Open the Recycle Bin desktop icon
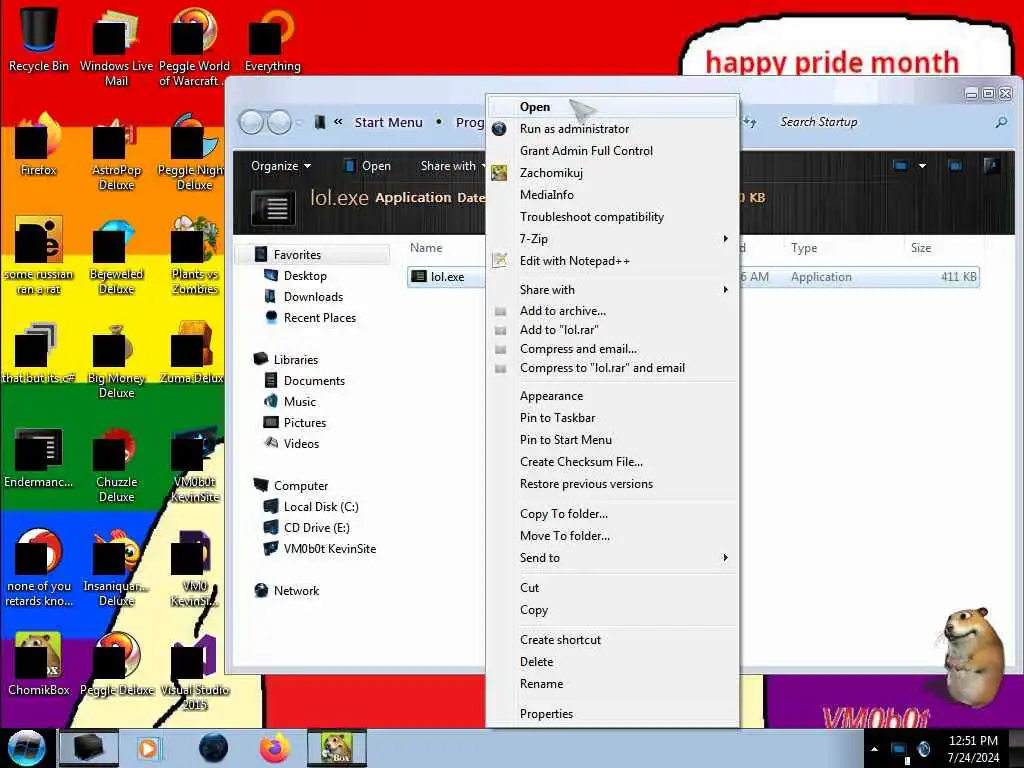 [39, 39]
